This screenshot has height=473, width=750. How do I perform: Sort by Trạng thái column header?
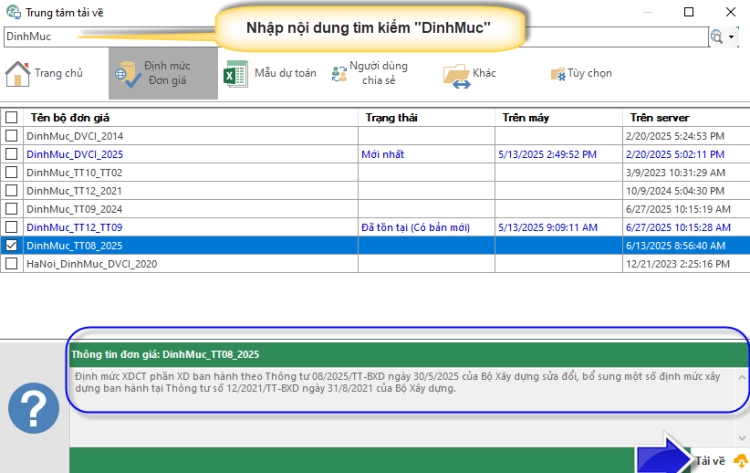tap(426, 118)
